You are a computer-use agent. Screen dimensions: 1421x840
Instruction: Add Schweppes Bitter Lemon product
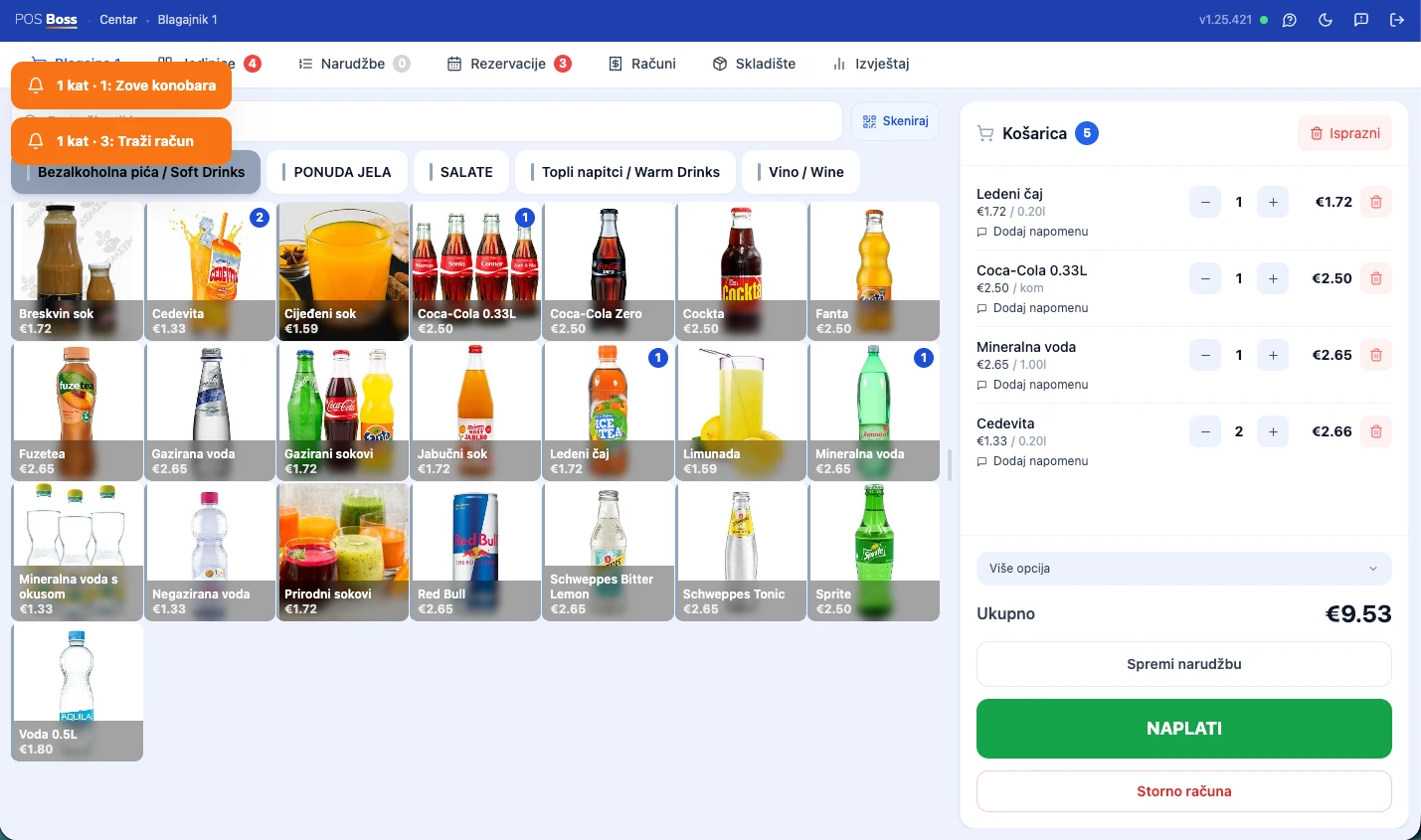coord(609,552)
